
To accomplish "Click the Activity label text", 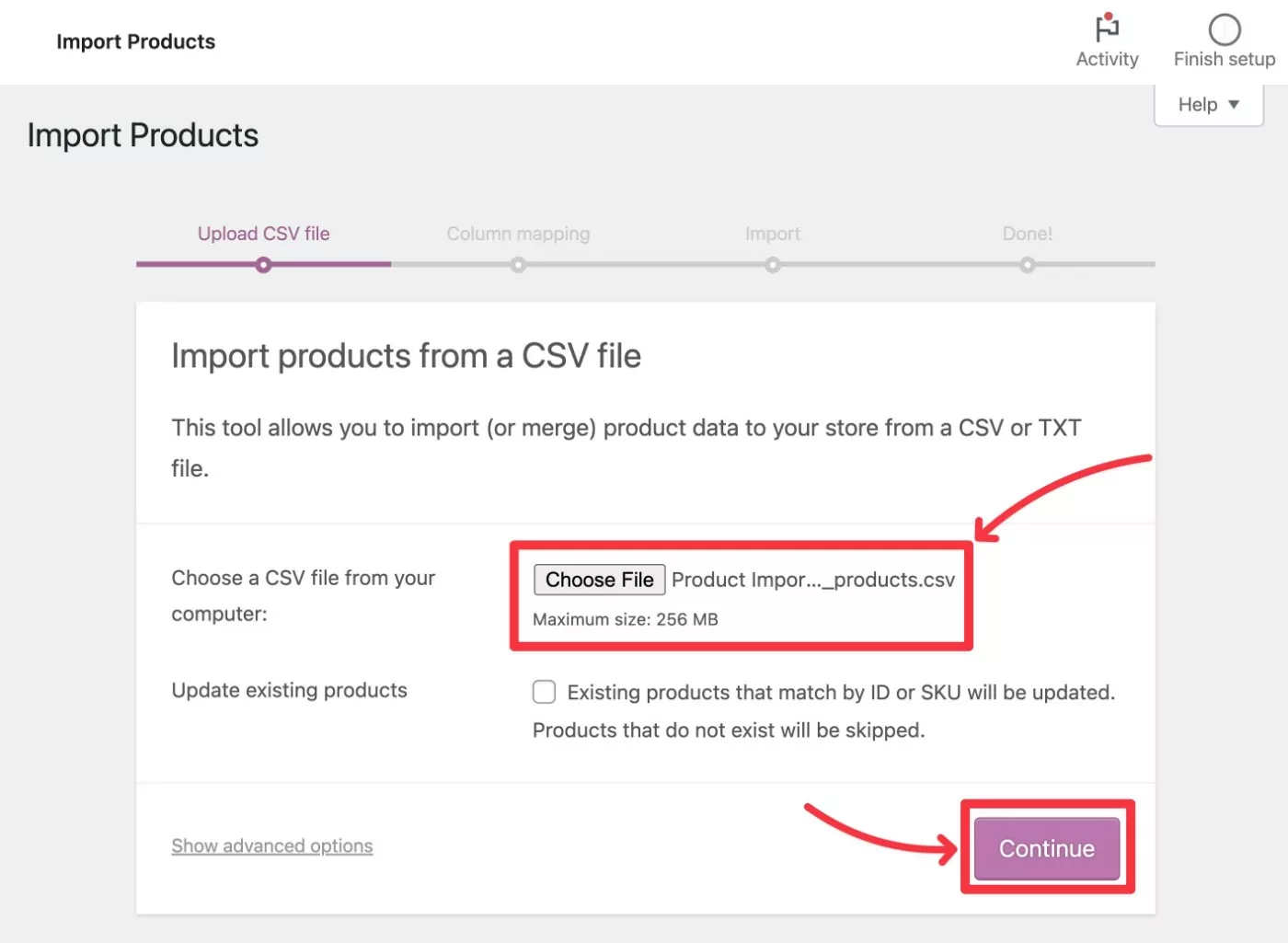I will (1107, 59).
